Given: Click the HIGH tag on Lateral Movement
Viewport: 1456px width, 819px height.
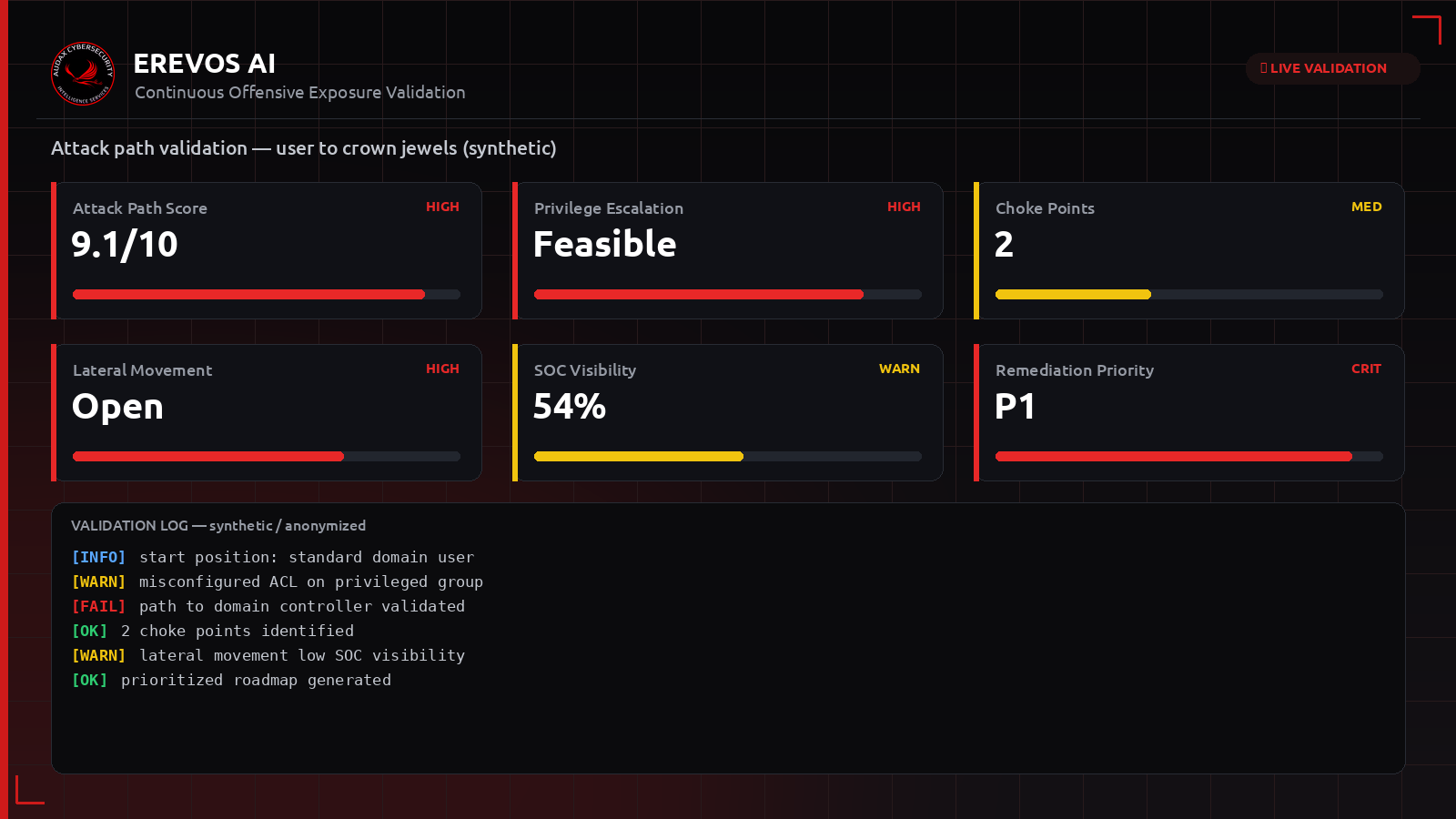Looking at the screenshot, I should 442,369.
